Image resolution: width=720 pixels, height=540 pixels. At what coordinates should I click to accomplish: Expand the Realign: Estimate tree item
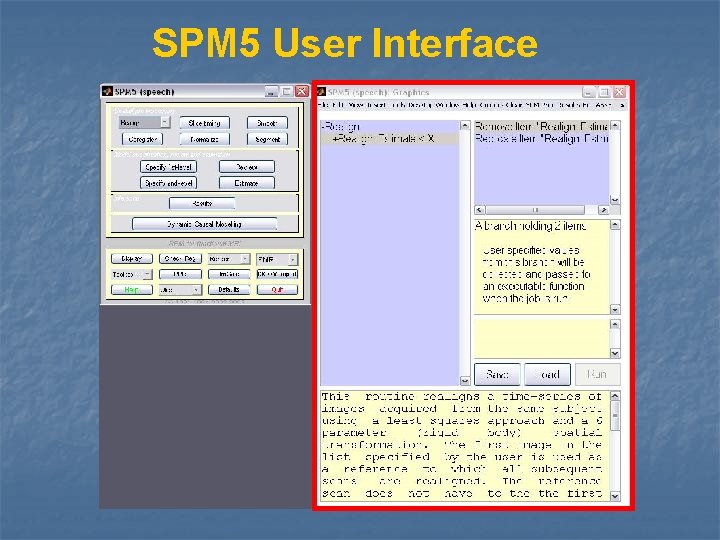pos(335,138)
